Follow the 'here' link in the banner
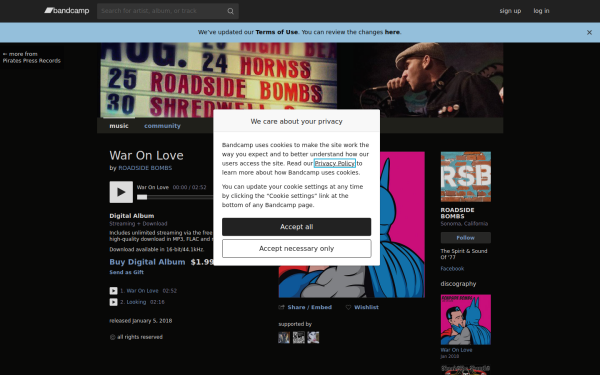 pos(392,32)
